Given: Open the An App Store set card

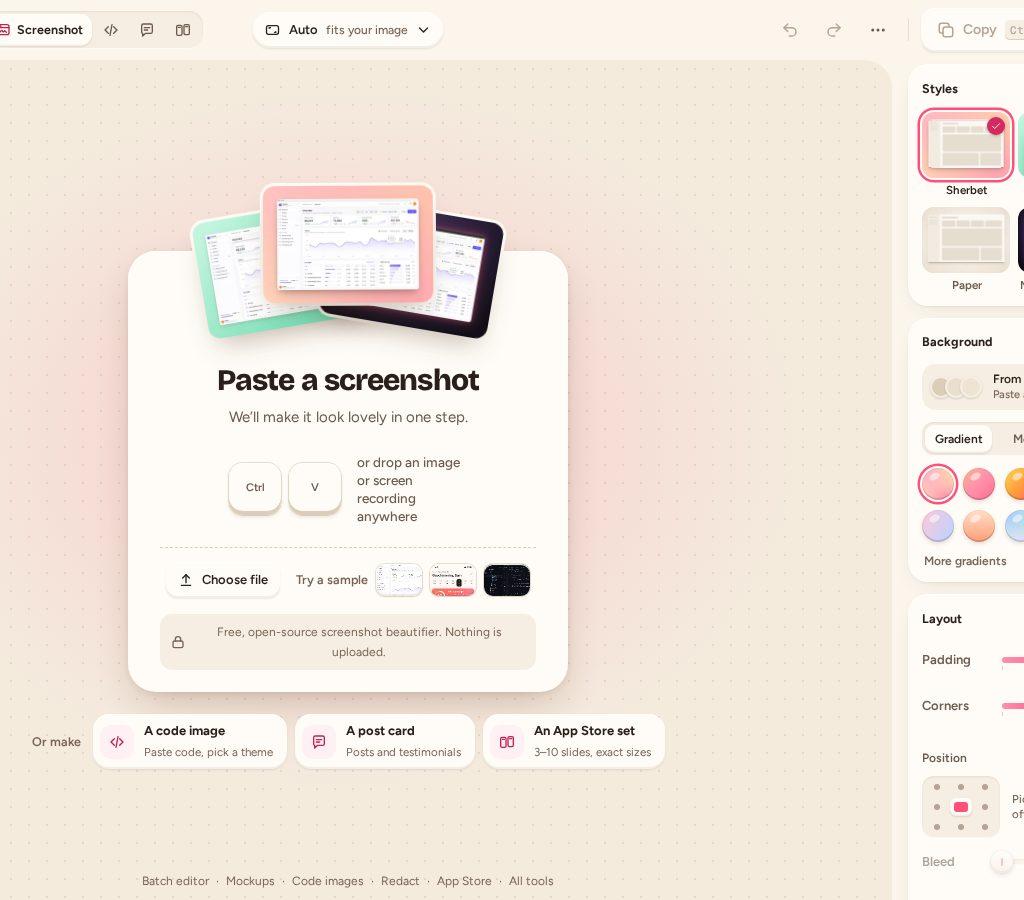Looking at the screenshot, I should tap(574, 741).
